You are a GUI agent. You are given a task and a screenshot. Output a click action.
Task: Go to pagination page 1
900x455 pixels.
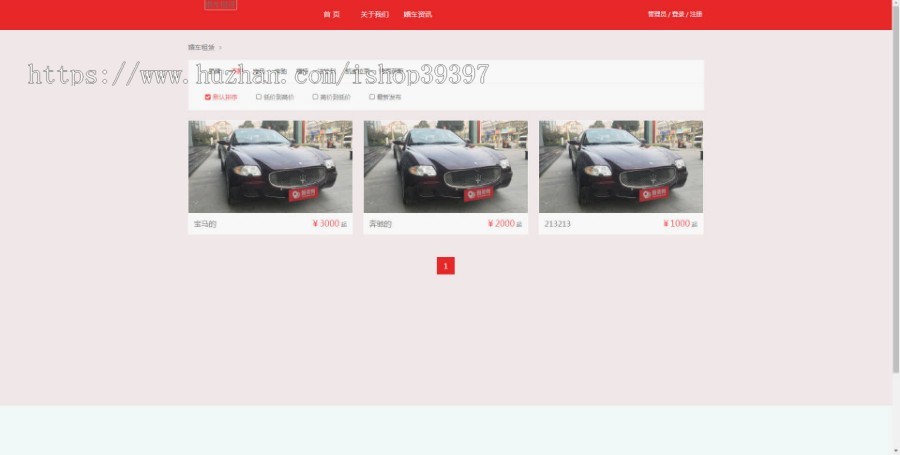click(445, 266)
